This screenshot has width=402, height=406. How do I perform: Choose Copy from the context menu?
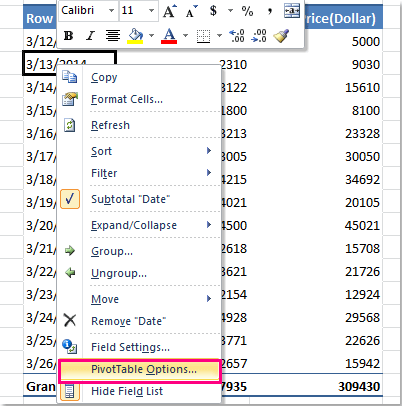139,77
